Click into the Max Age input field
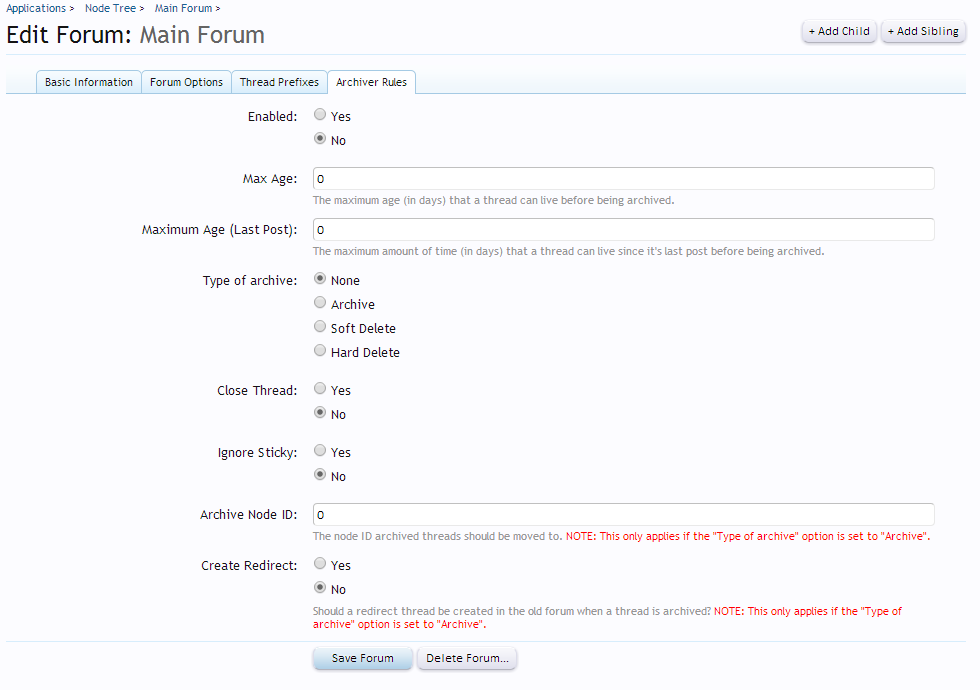 point(623,179)
